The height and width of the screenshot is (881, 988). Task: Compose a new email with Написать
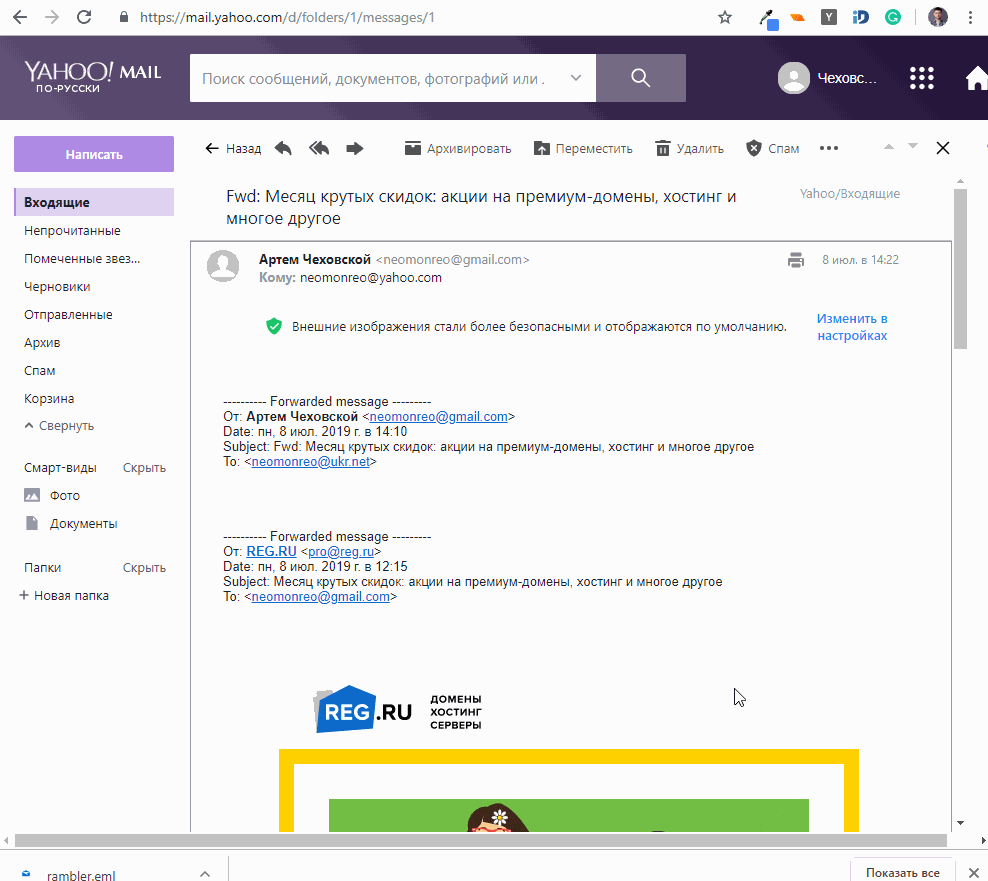[x=94, y=154]
